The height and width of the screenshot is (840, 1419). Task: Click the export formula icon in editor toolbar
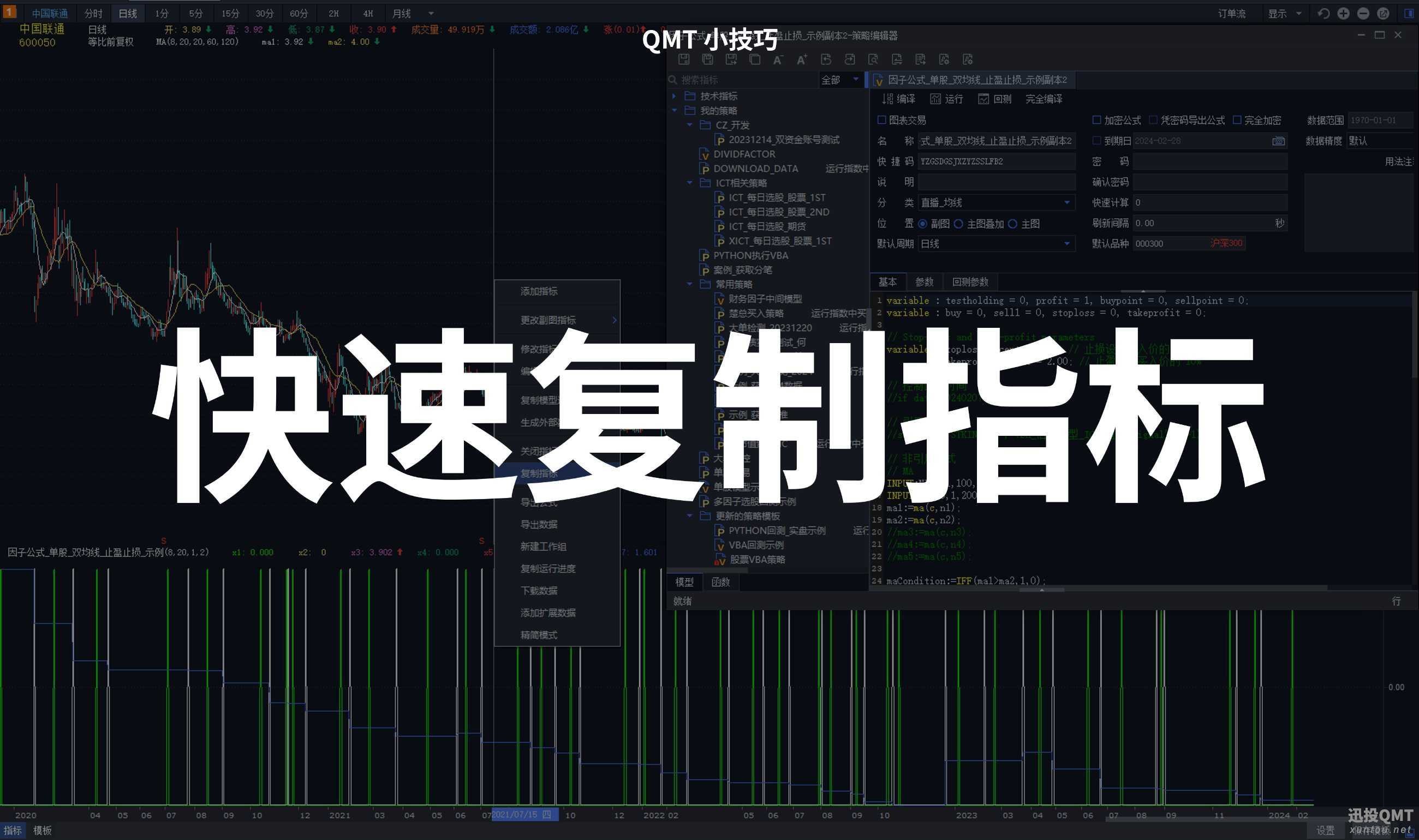(849, 59)
